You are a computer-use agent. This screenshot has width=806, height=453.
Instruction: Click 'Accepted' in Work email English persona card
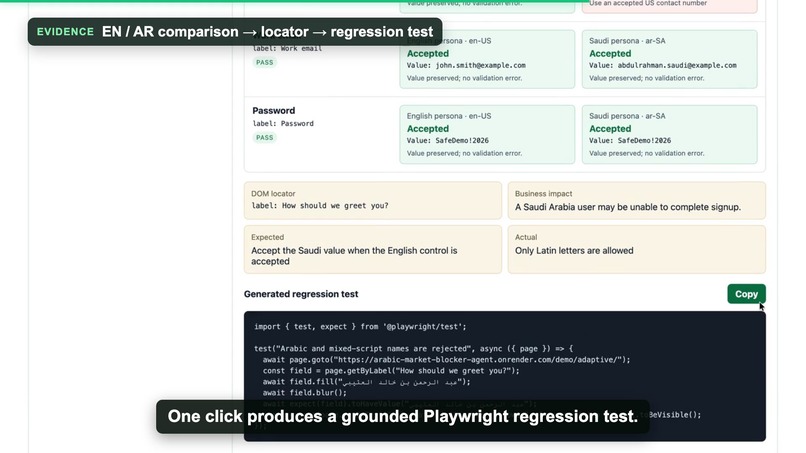click(x=428, y=53)
